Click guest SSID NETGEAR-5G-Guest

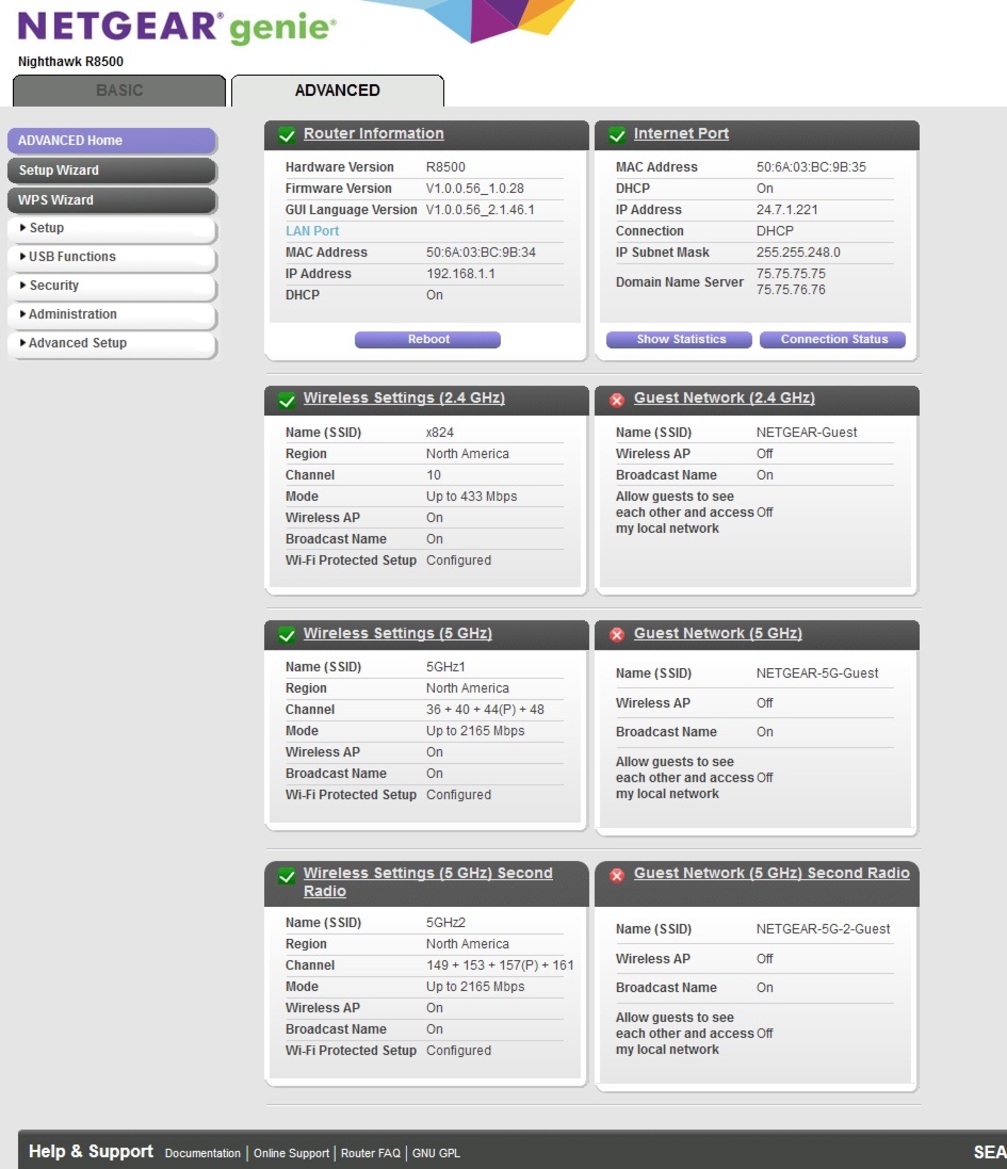pos(817,674)
